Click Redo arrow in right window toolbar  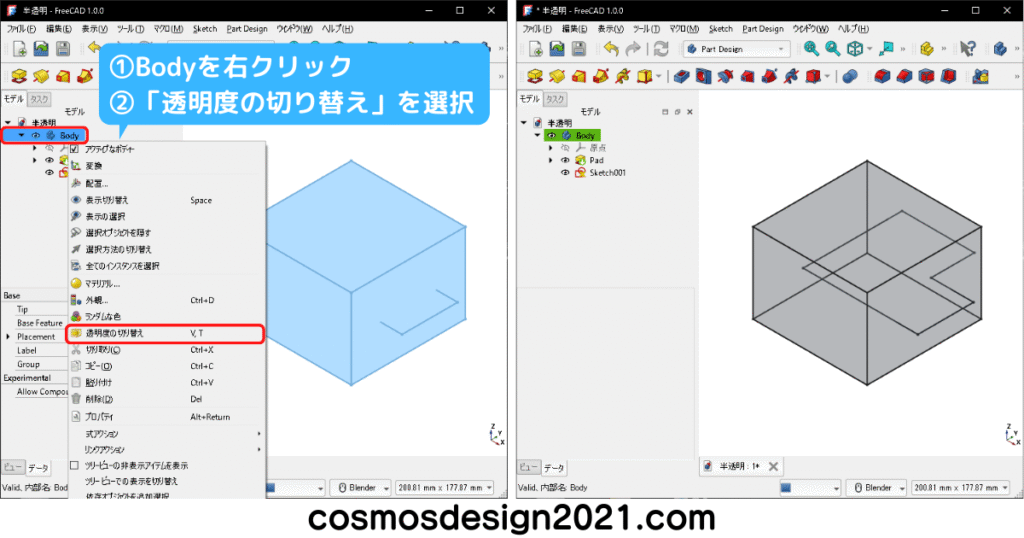(x=633, y=49)
